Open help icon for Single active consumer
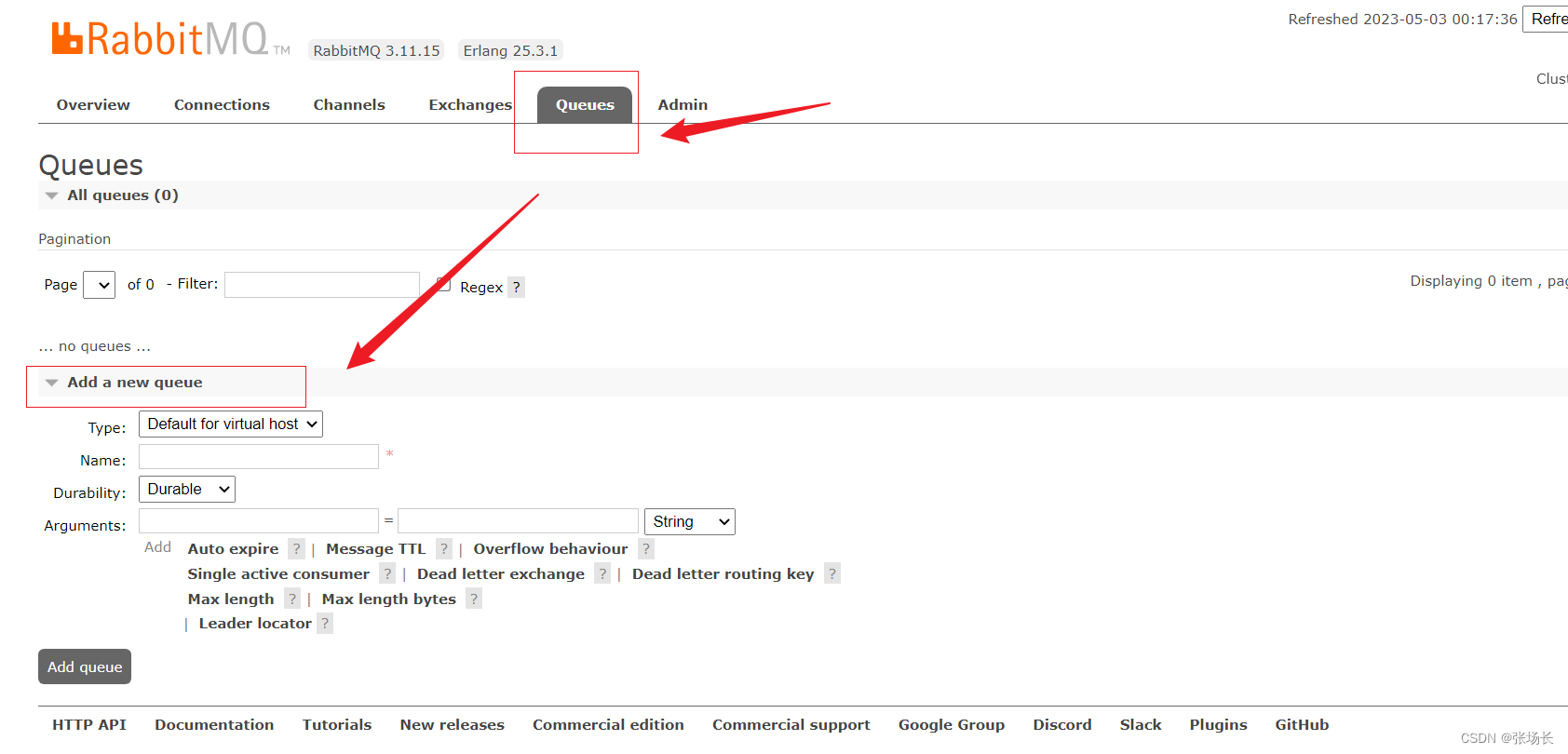 click(387, 573)
